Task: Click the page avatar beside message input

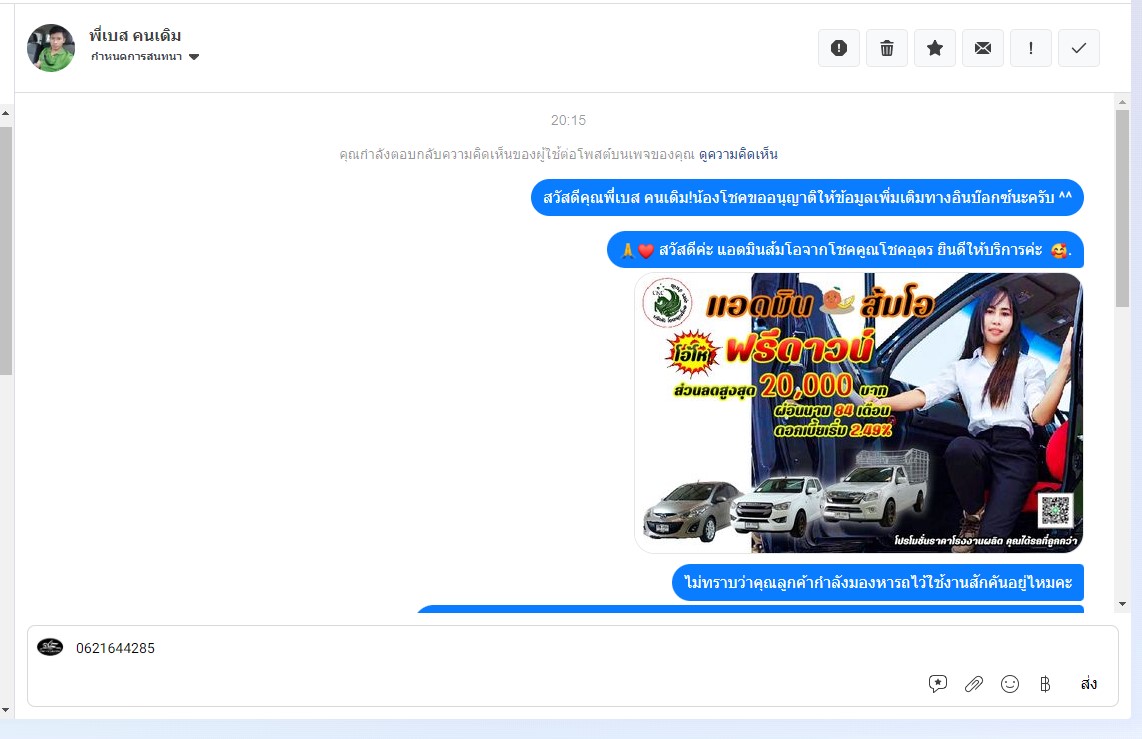Action: point(50,647)
